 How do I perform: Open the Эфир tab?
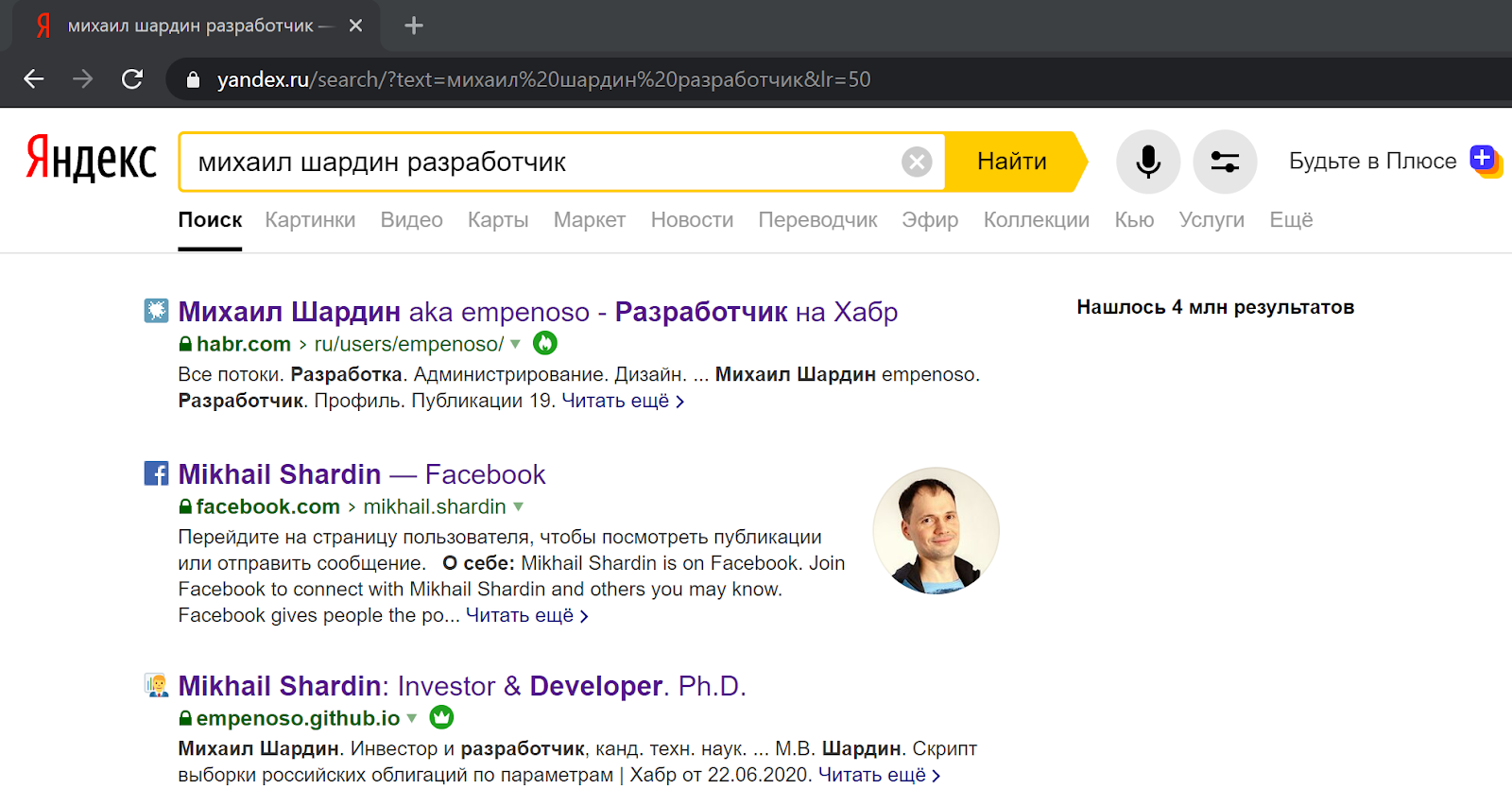(930, 219)
